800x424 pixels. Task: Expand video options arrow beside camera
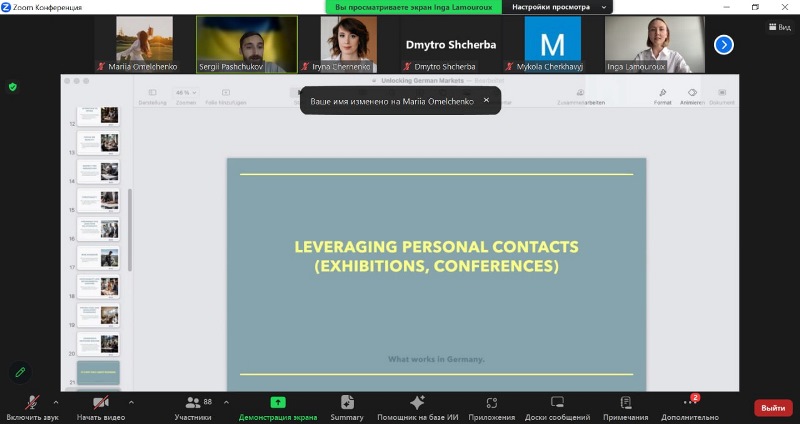click(131, 403)
